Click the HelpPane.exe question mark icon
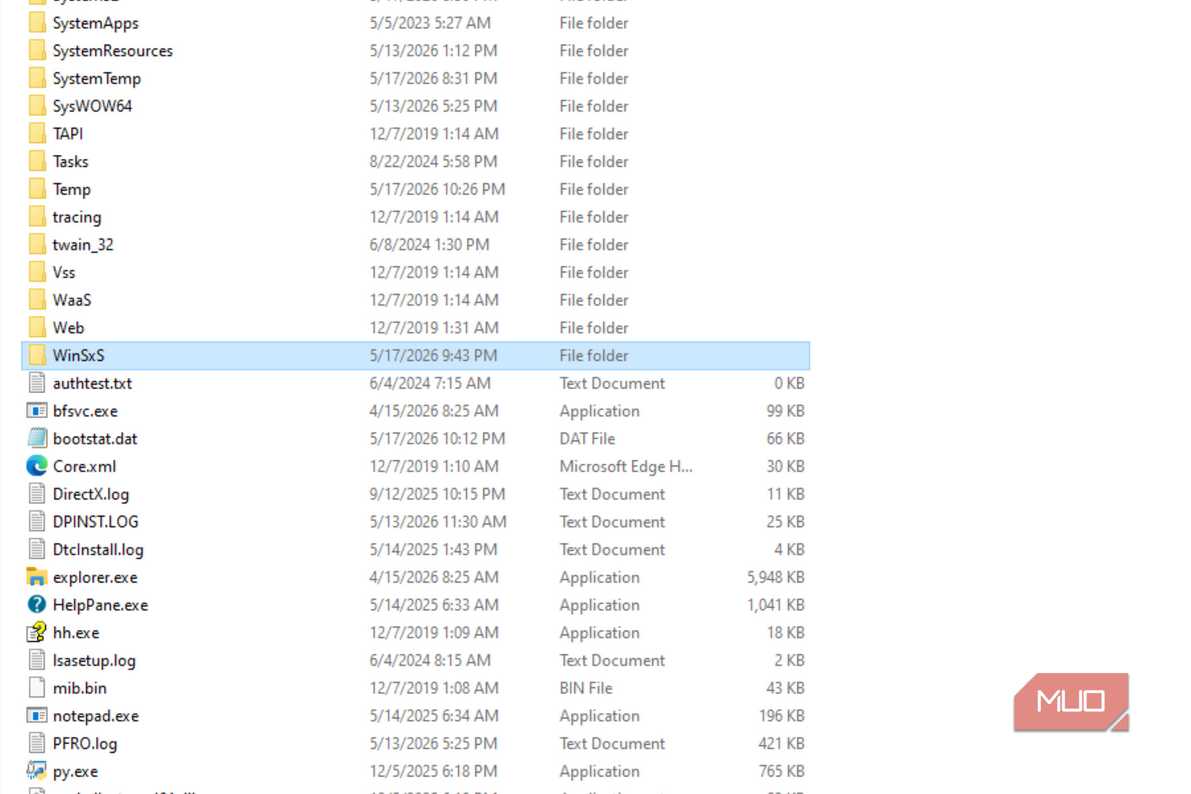Viewport: 1191px width, 794px height. (x=36, y=605)
